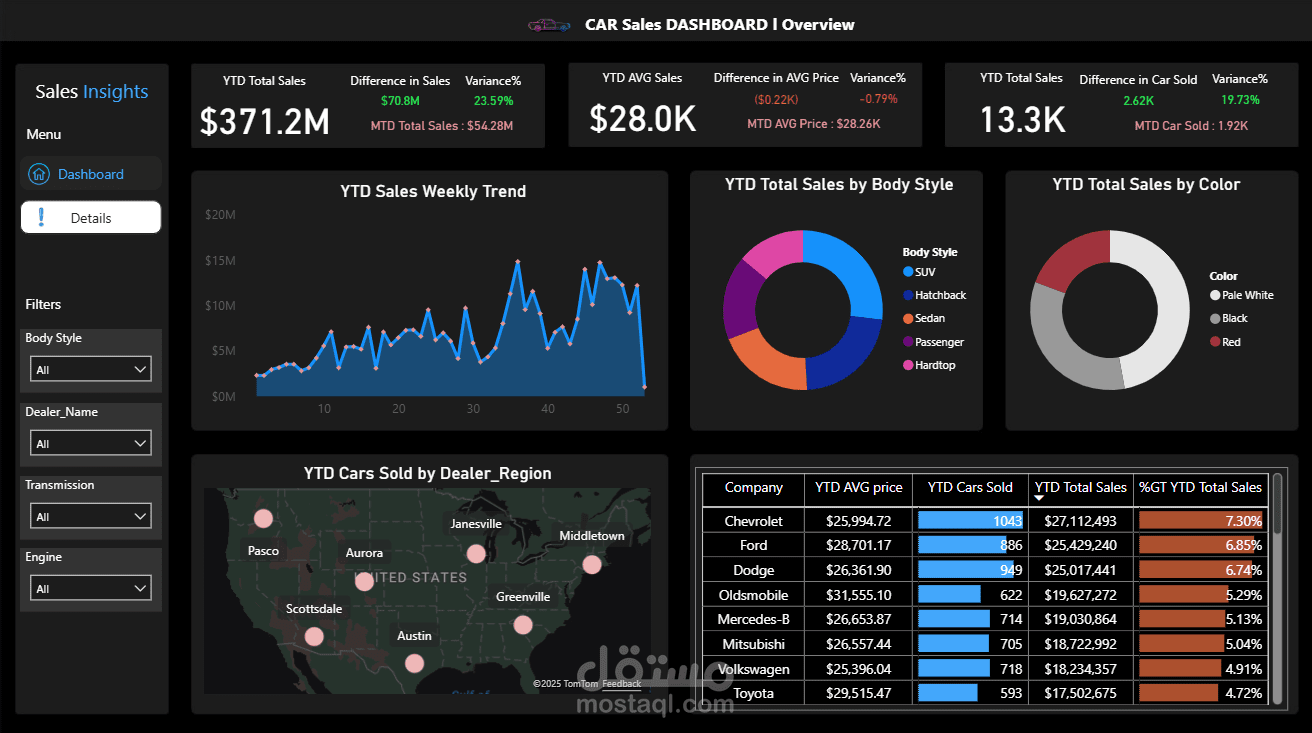Select the SUV legend marker in Body Style chart
The width and height of the screenshot is (1312, 733).
910,271
